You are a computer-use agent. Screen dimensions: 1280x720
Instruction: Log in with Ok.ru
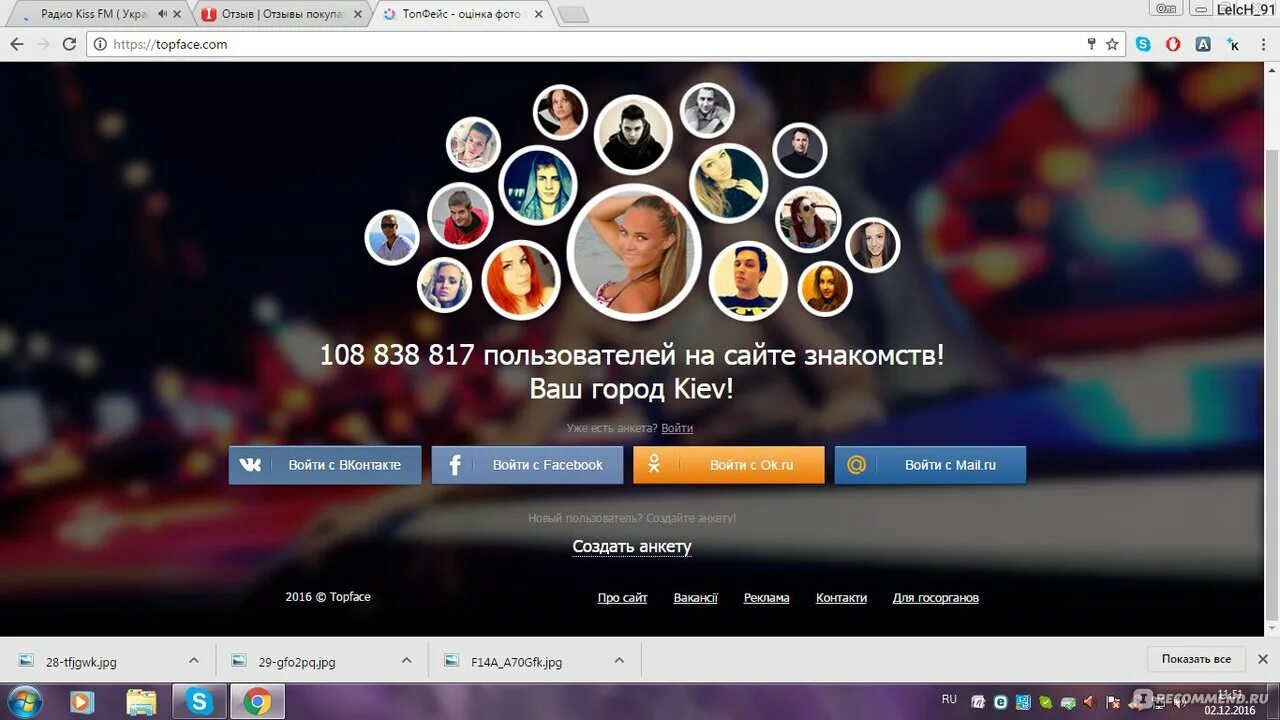coord(729,465)
